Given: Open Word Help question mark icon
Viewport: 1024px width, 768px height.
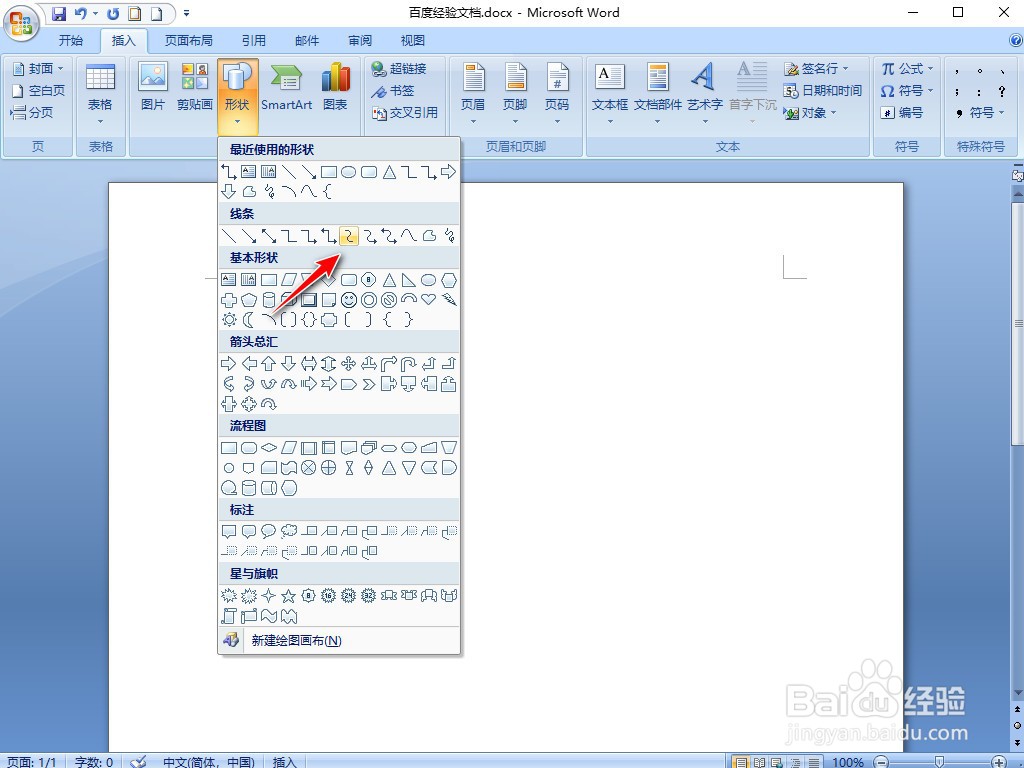Looking at the screenshot, I should point(1016,40).
